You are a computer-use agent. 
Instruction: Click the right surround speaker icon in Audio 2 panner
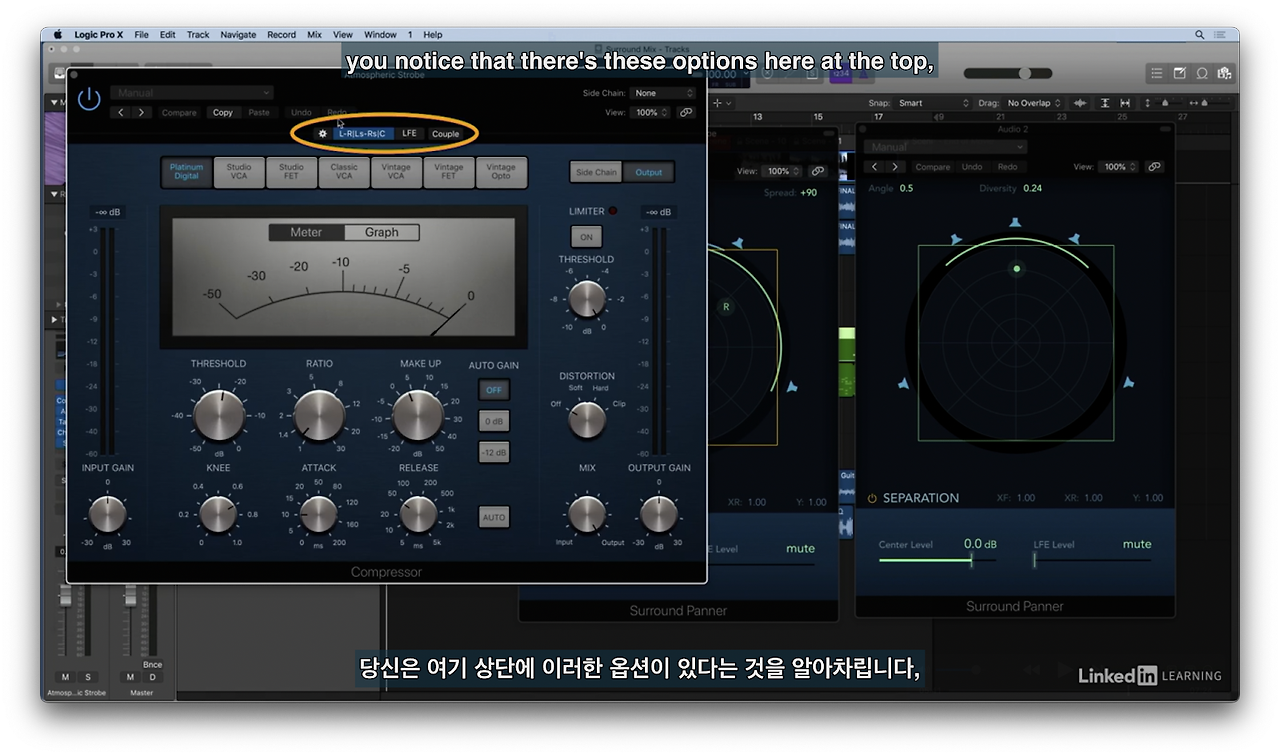1128,382
